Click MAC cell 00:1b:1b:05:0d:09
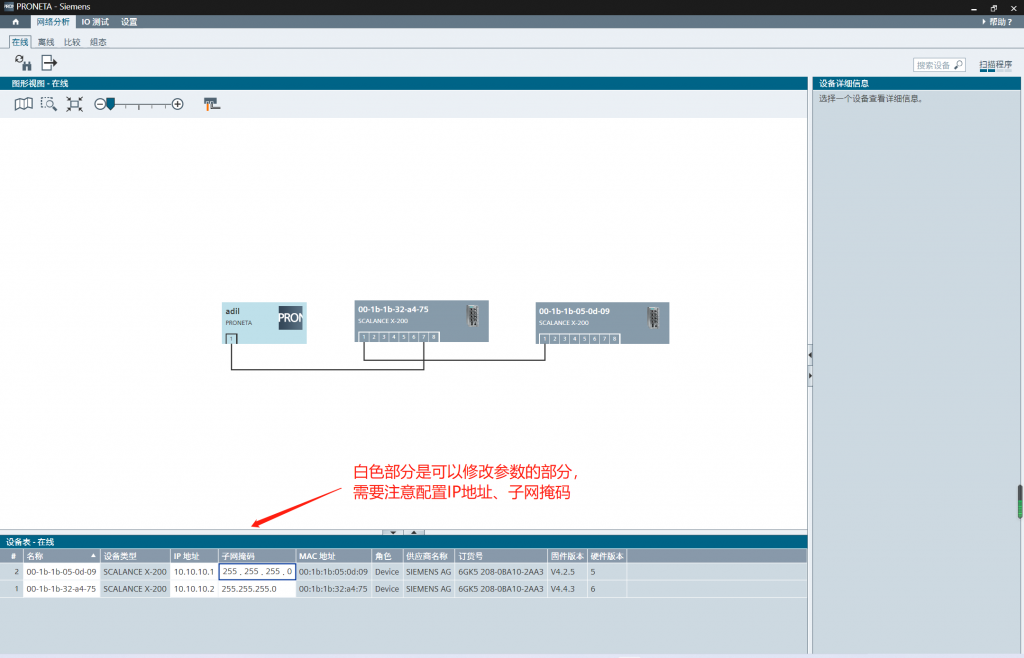The image size is (1024, 658). pos(333,572)
